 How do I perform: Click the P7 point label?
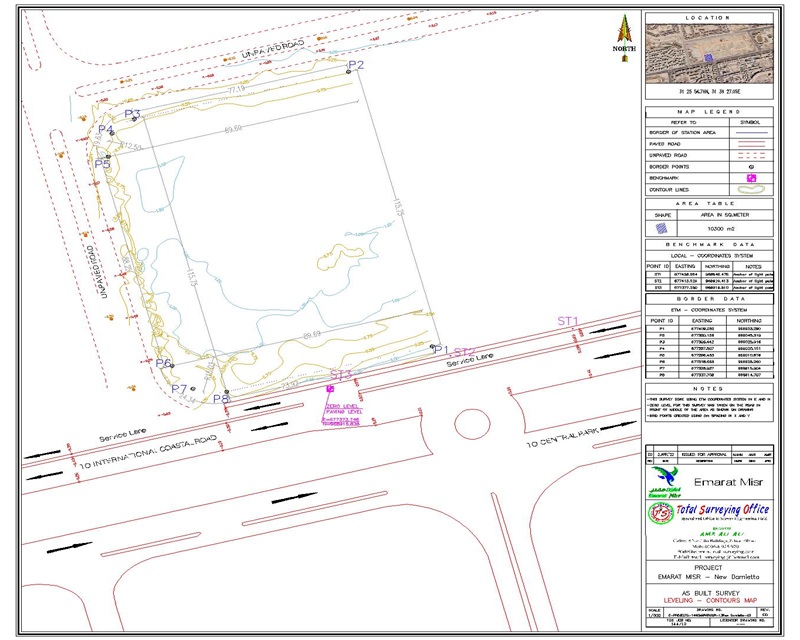pyautogui.click(x=179, y=389)
